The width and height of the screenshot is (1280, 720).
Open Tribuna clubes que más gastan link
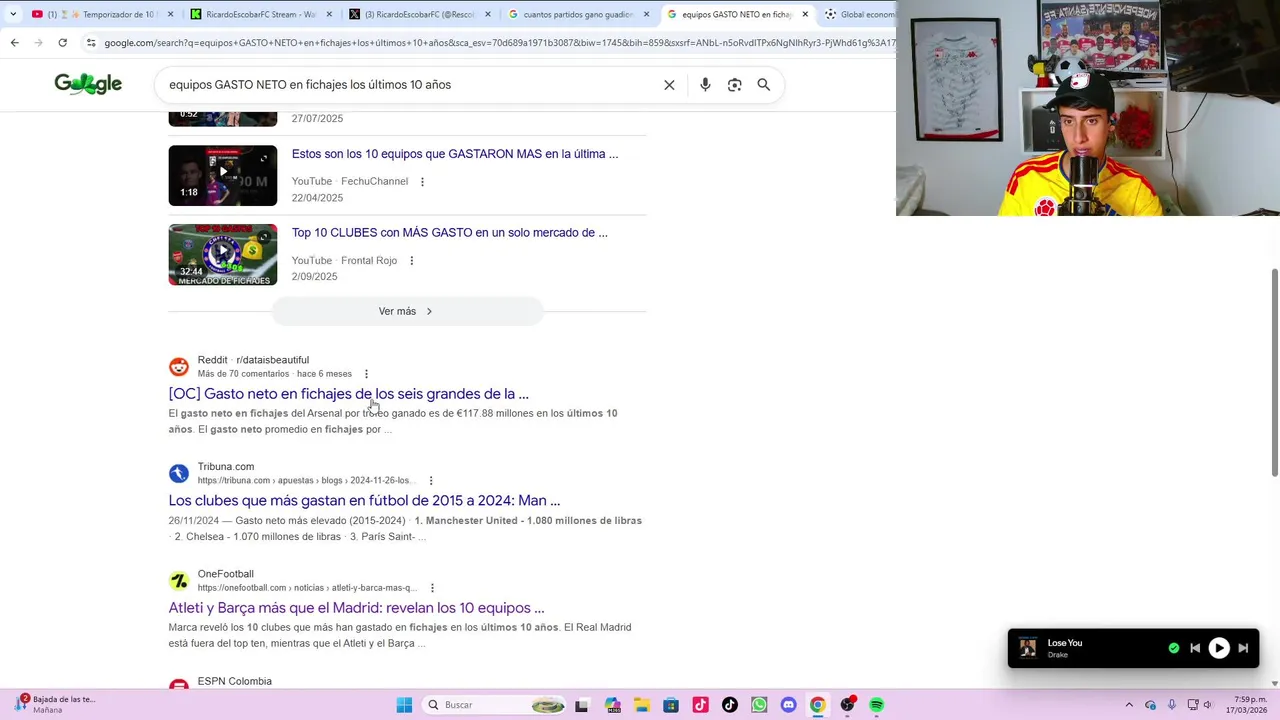[x=364, y=501]
